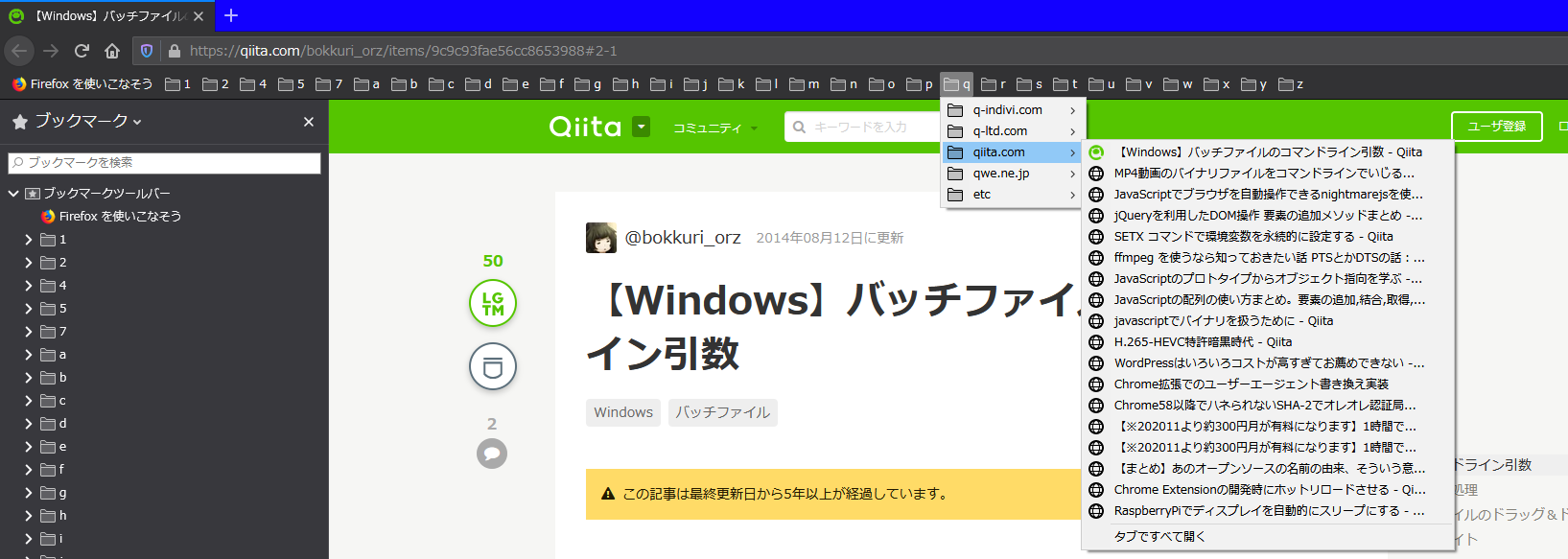Open qwe.ne.jp submenu folder
1568x559 pixels.
[x=1013, y=174]
